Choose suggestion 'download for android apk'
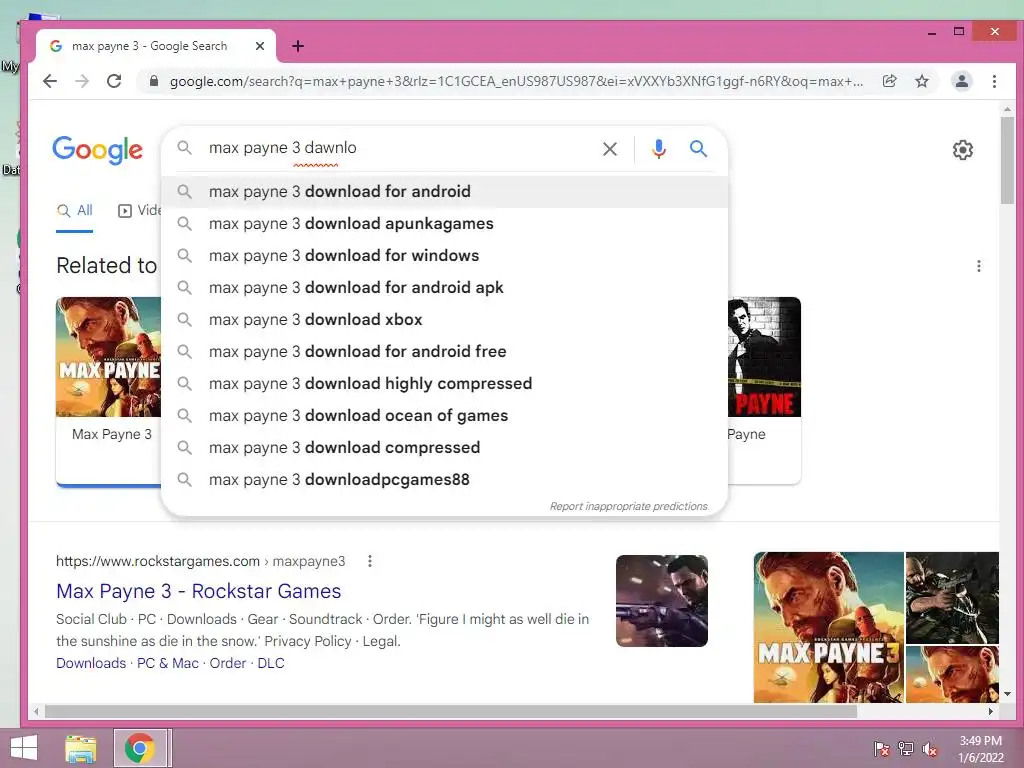The height and width of the screenshot is (768, 1024). (445, 287)
